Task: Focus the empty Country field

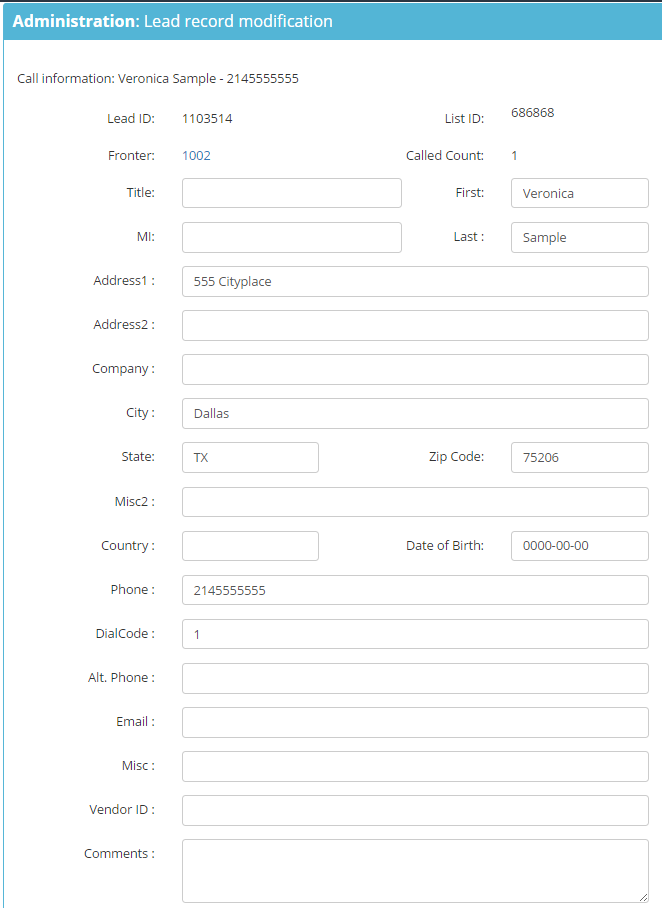Action: click(250, 546)
